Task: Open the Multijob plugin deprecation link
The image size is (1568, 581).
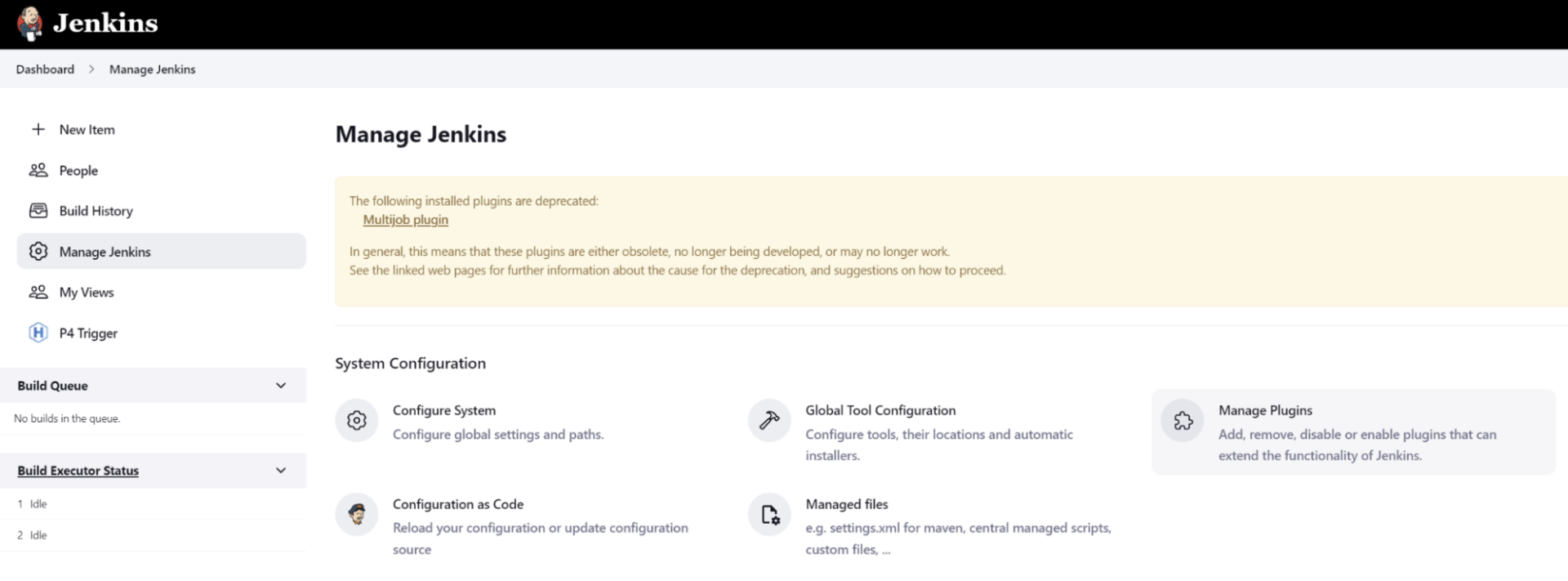Action: tap(405, 220)
